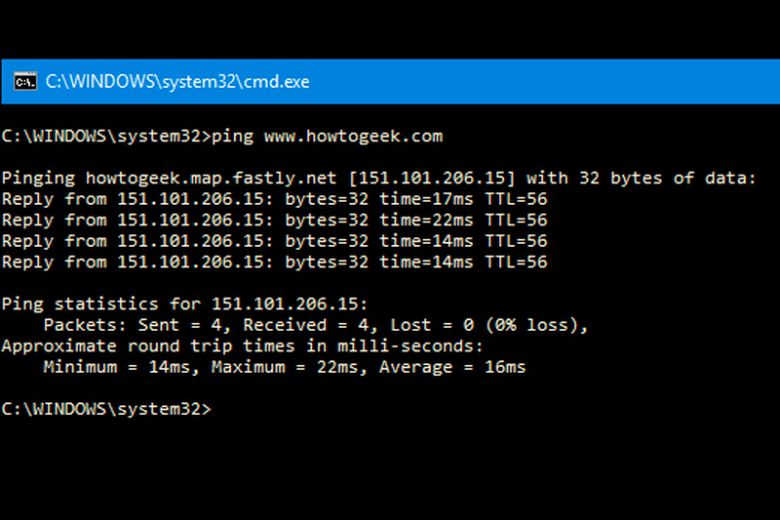
Task: Click the TTL=56 on the third reply line
Action: (516, 241)
